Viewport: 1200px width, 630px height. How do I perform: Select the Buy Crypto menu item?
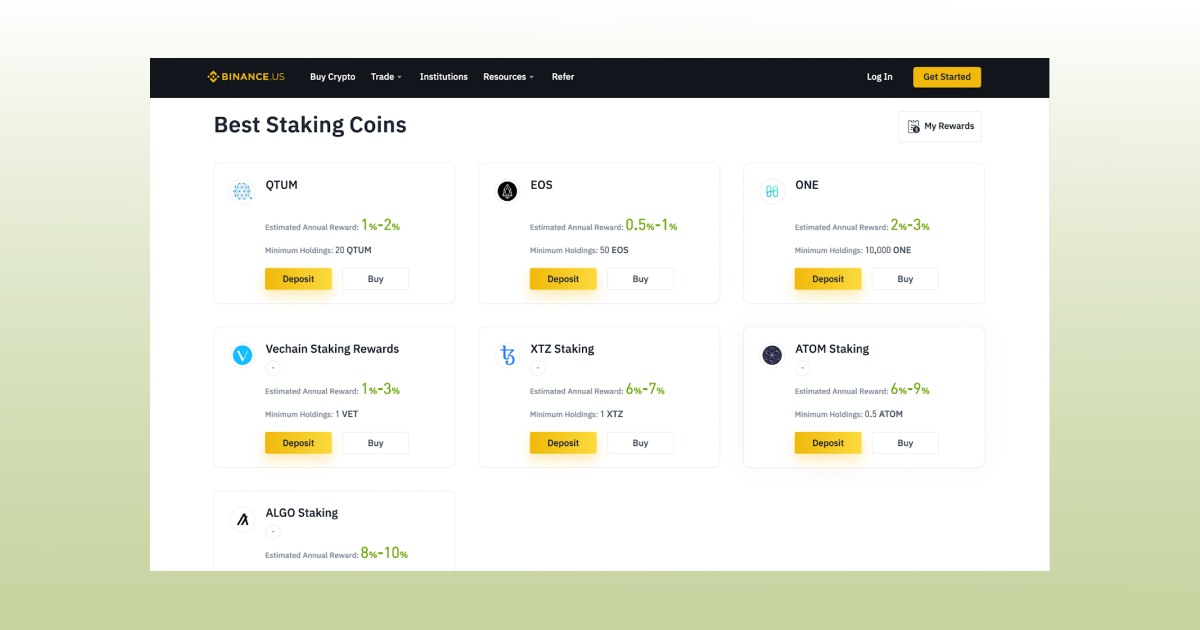pos(332,77)
